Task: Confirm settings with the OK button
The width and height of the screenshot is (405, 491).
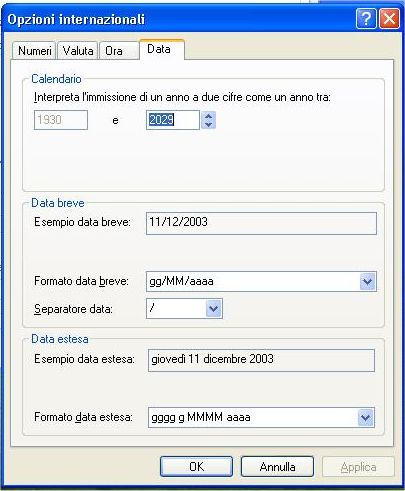Action: (x=196, y=467)
